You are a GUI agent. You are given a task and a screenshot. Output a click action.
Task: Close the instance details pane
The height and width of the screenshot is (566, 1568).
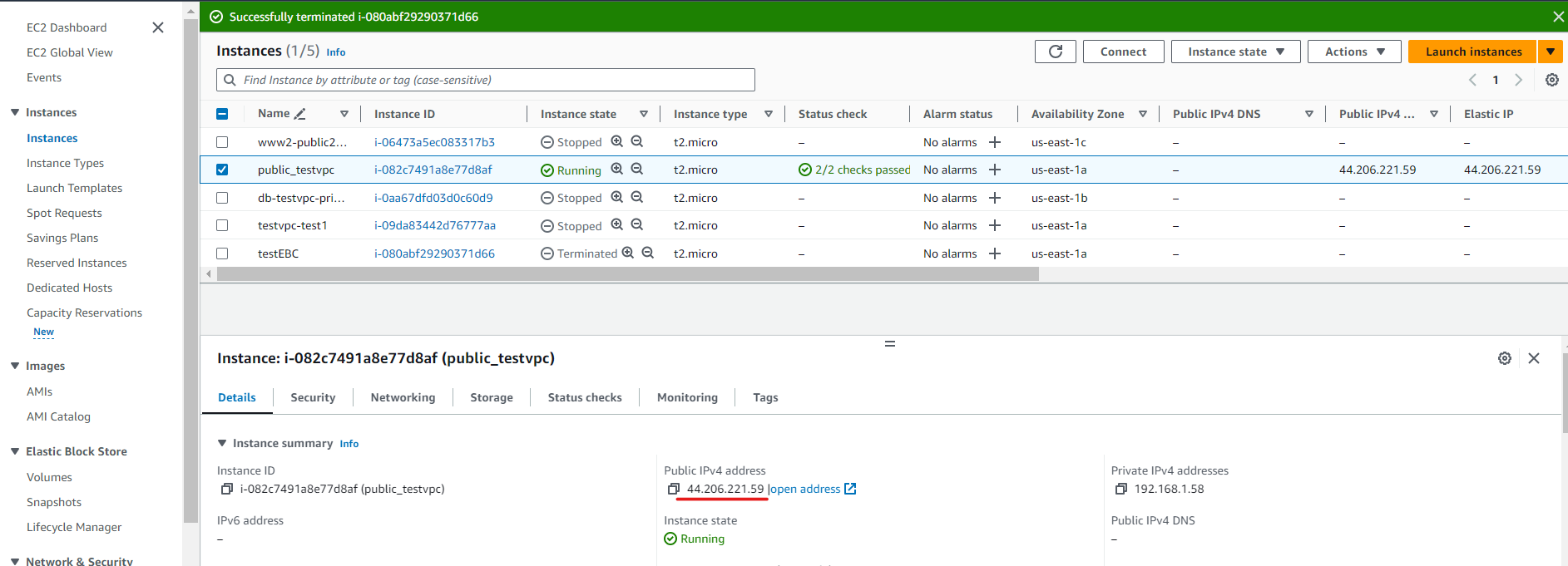[x=1534, y=358]
